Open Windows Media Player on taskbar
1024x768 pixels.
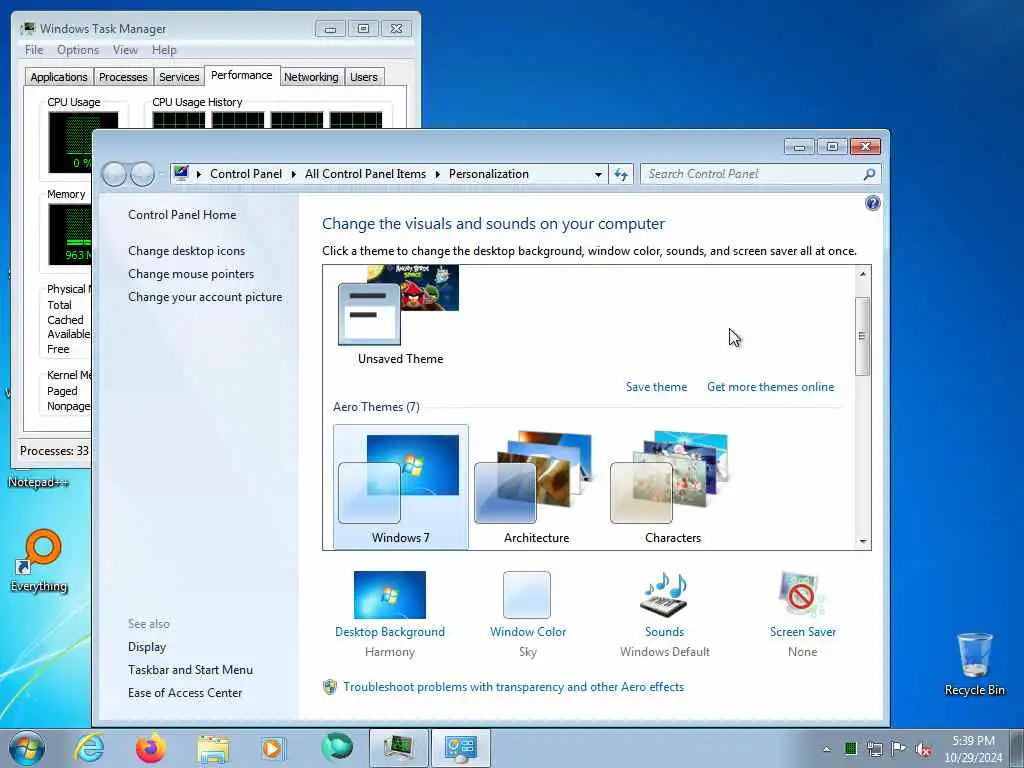tap(272, 748)
